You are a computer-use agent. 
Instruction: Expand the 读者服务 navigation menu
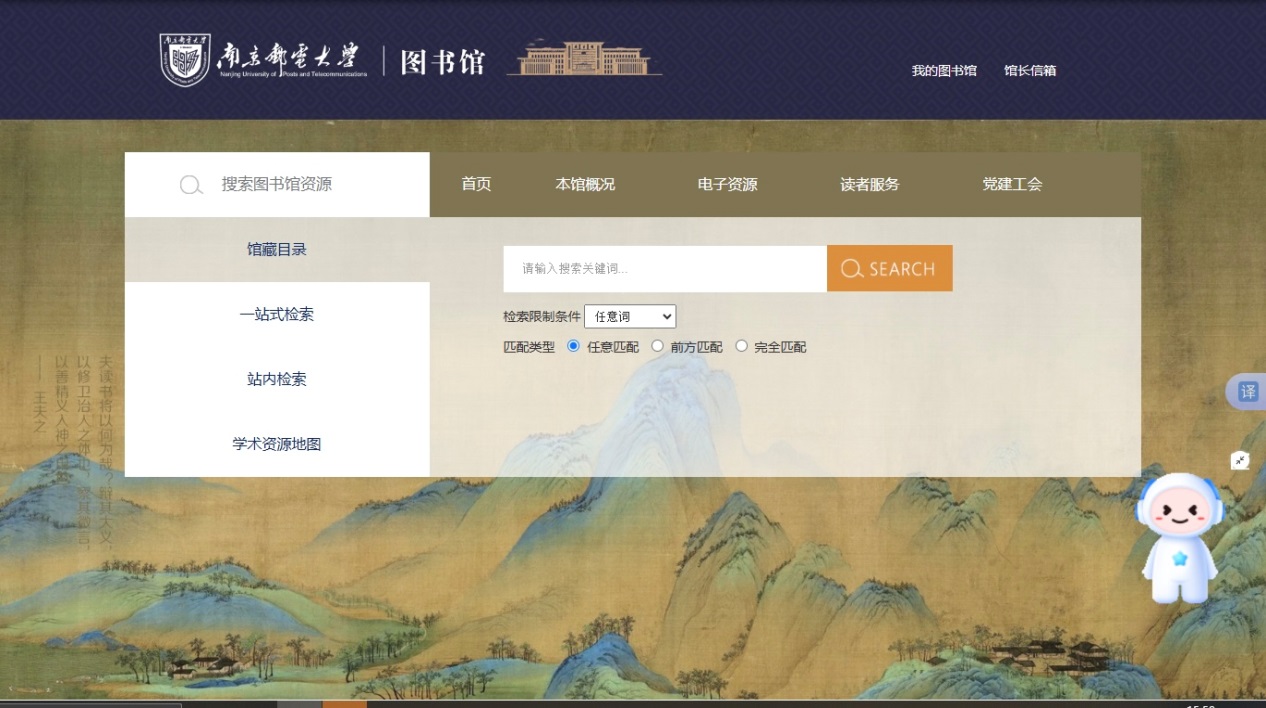pyautogui.click(x=870, y=184)
